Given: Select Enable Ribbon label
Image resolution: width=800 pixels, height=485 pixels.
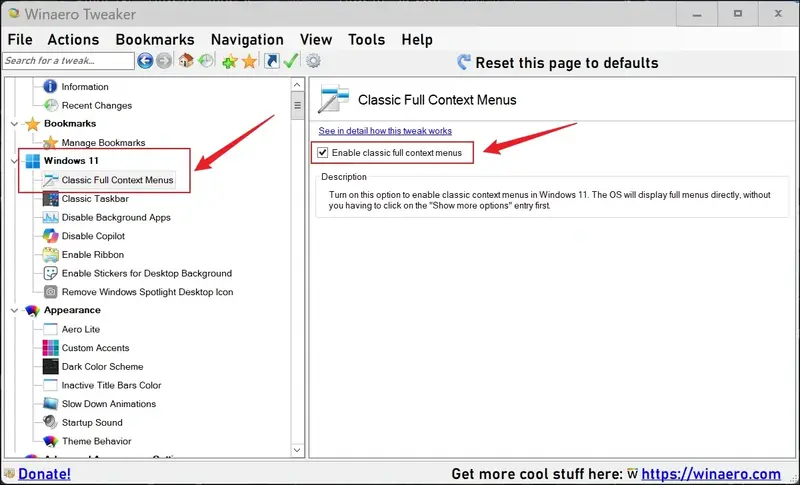Looking at the screenshot, I should [x=92, y=254].
